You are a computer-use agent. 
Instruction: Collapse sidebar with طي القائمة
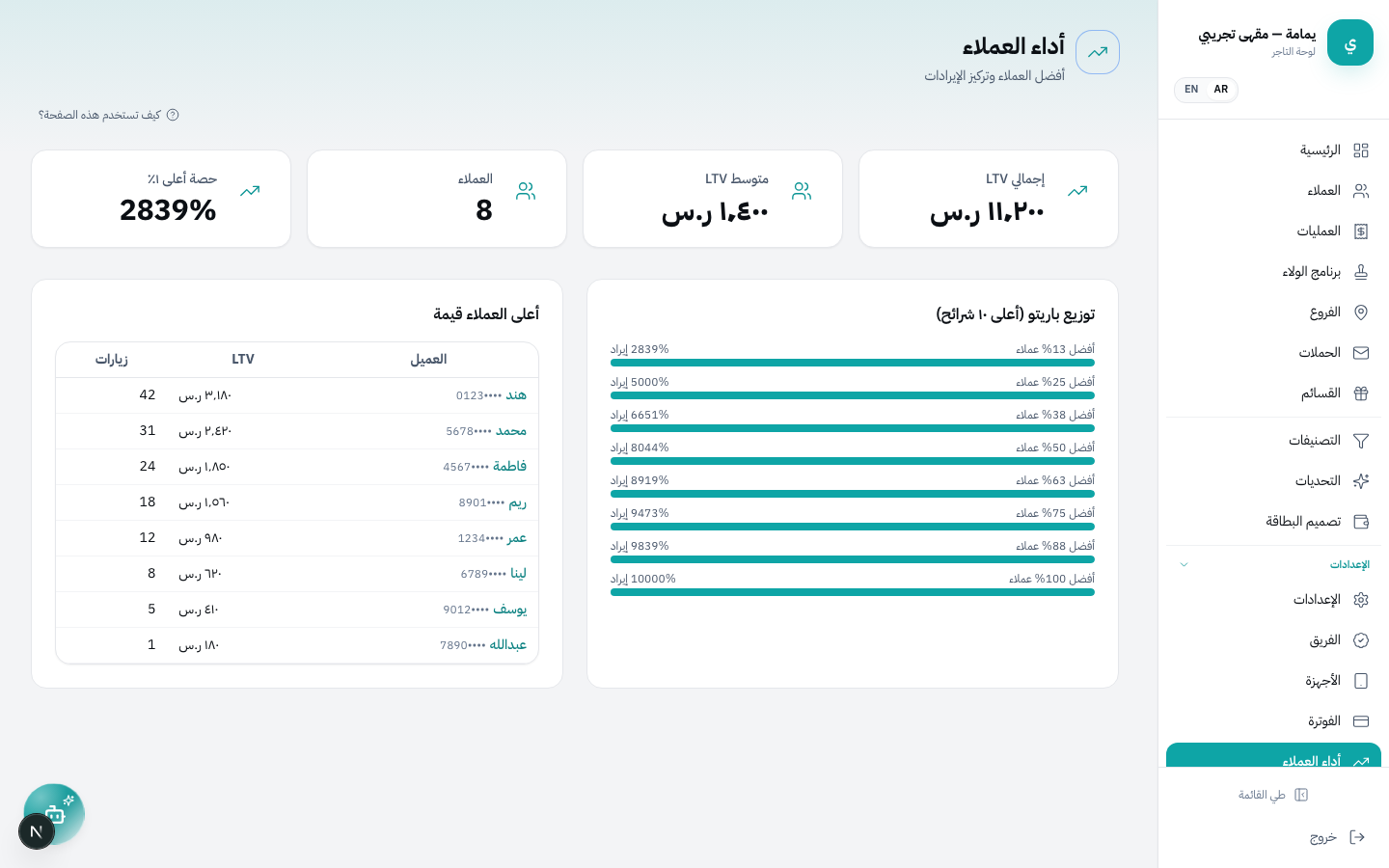tap(1273, 795)
